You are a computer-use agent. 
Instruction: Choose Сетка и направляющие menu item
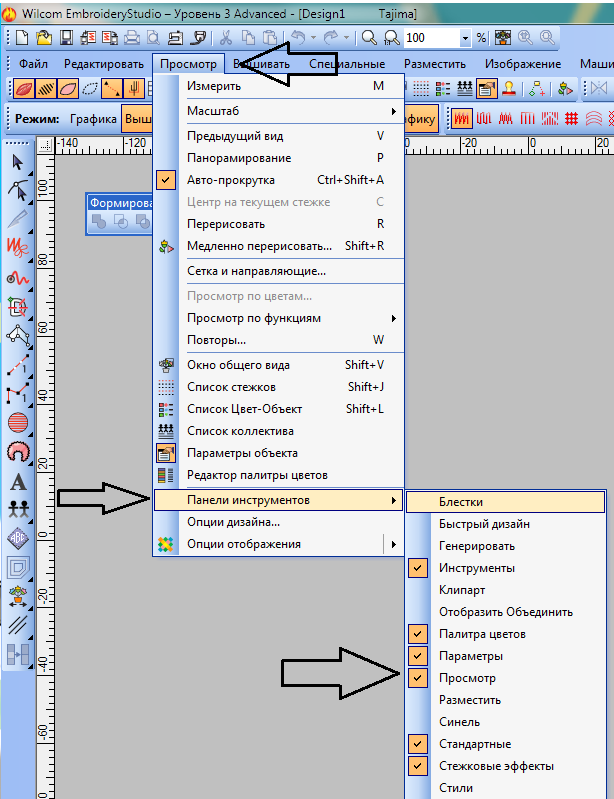(278, 271)
